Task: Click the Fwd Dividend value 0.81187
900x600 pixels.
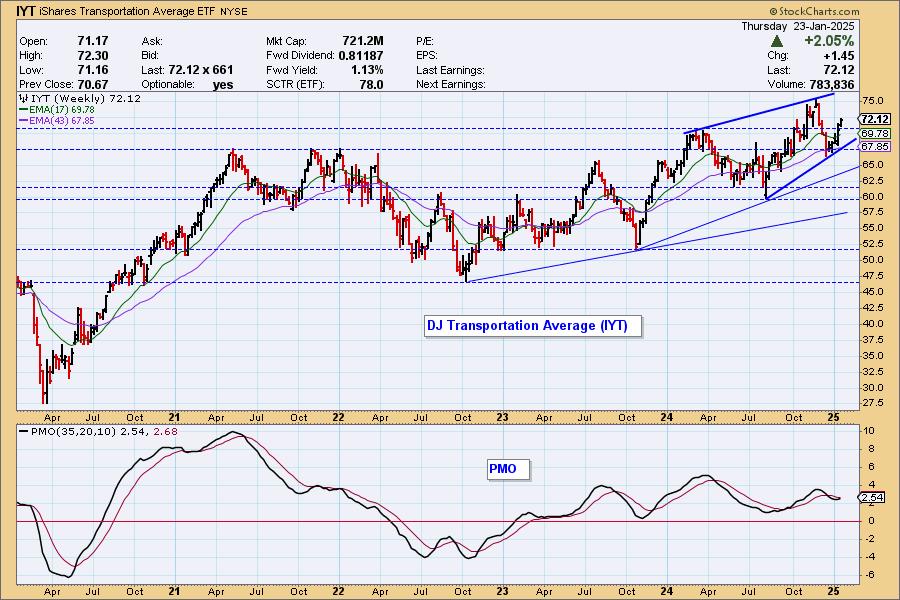Action: click(360, 56)
